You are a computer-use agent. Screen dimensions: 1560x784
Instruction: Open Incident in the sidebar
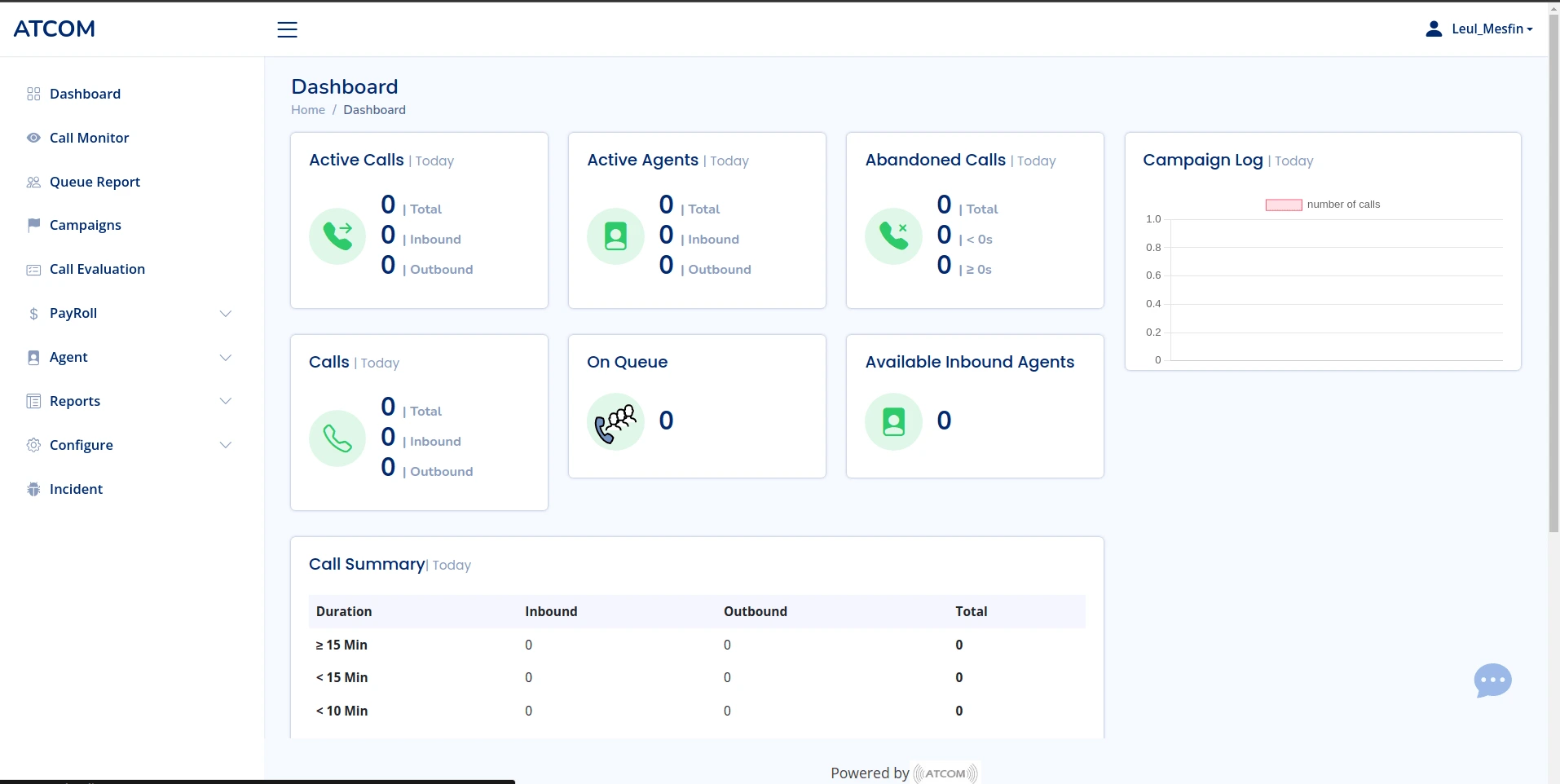pos(76,489)
